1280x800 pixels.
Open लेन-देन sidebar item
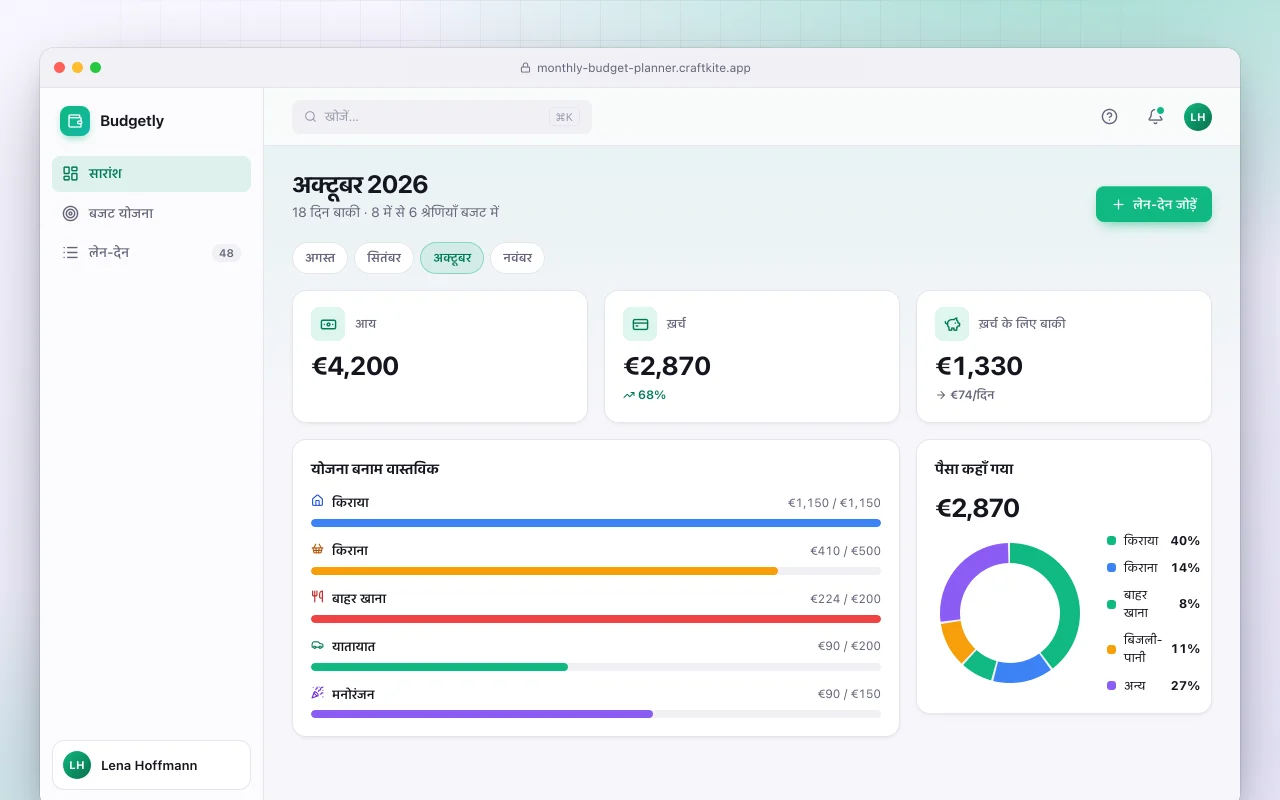[151, 253]
